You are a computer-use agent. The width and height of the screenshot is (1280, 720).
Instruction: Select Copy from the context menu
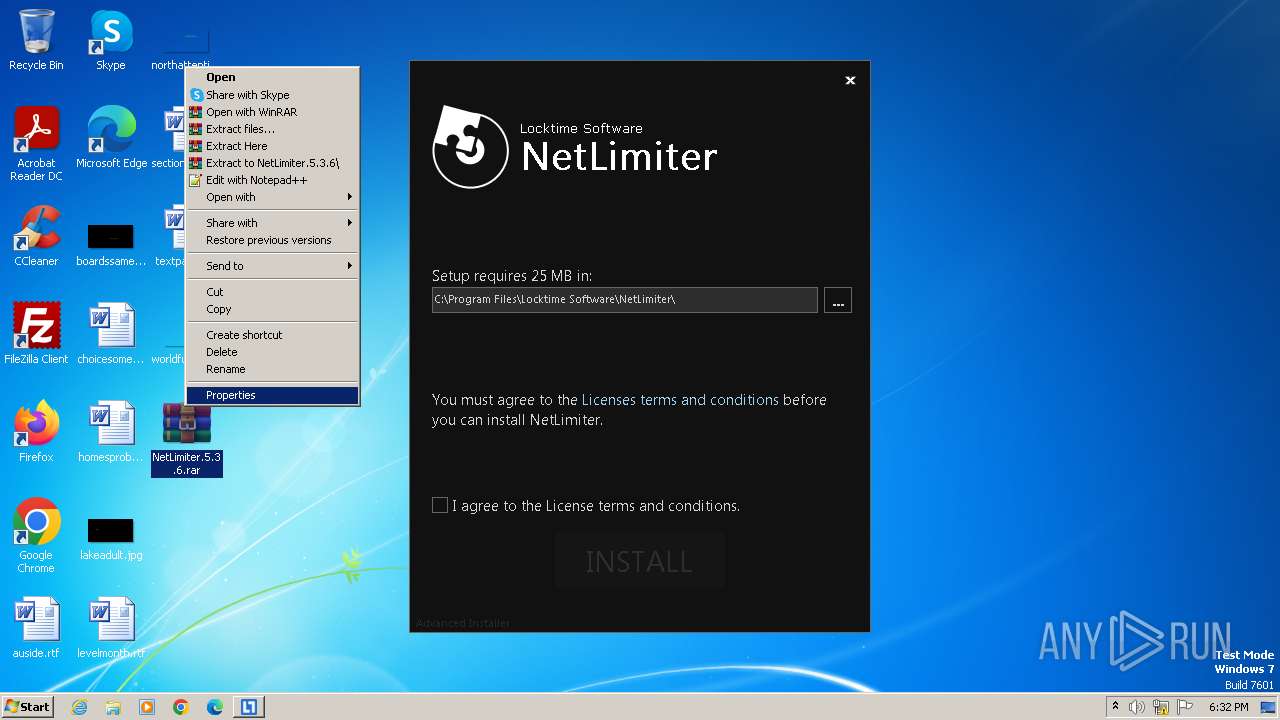coord(272,309)
